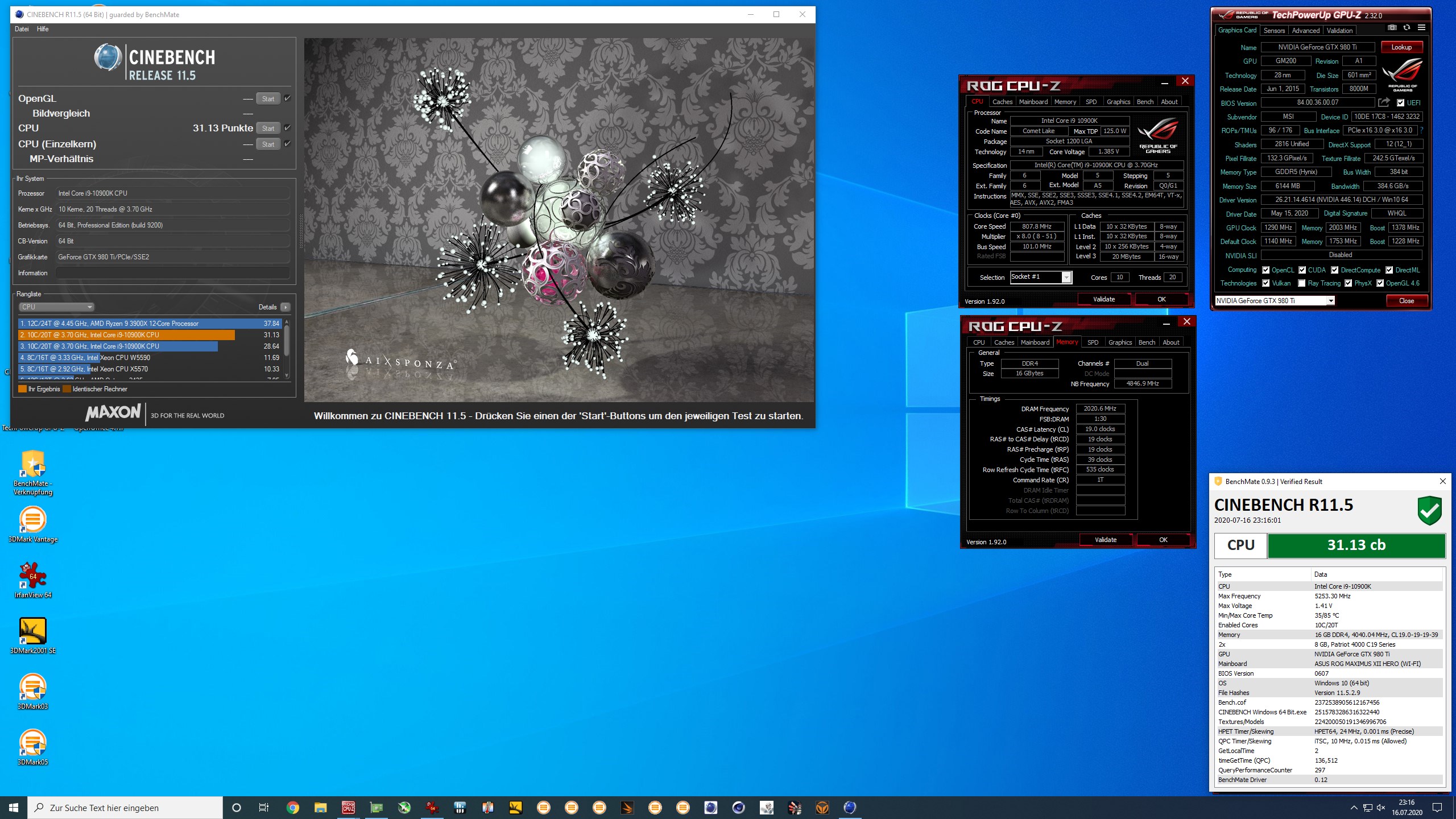This screenshot has height=819, width=1456.
Task: Take a GPU-Z screenshot with camera icon
Action: tap(1392, 28)
